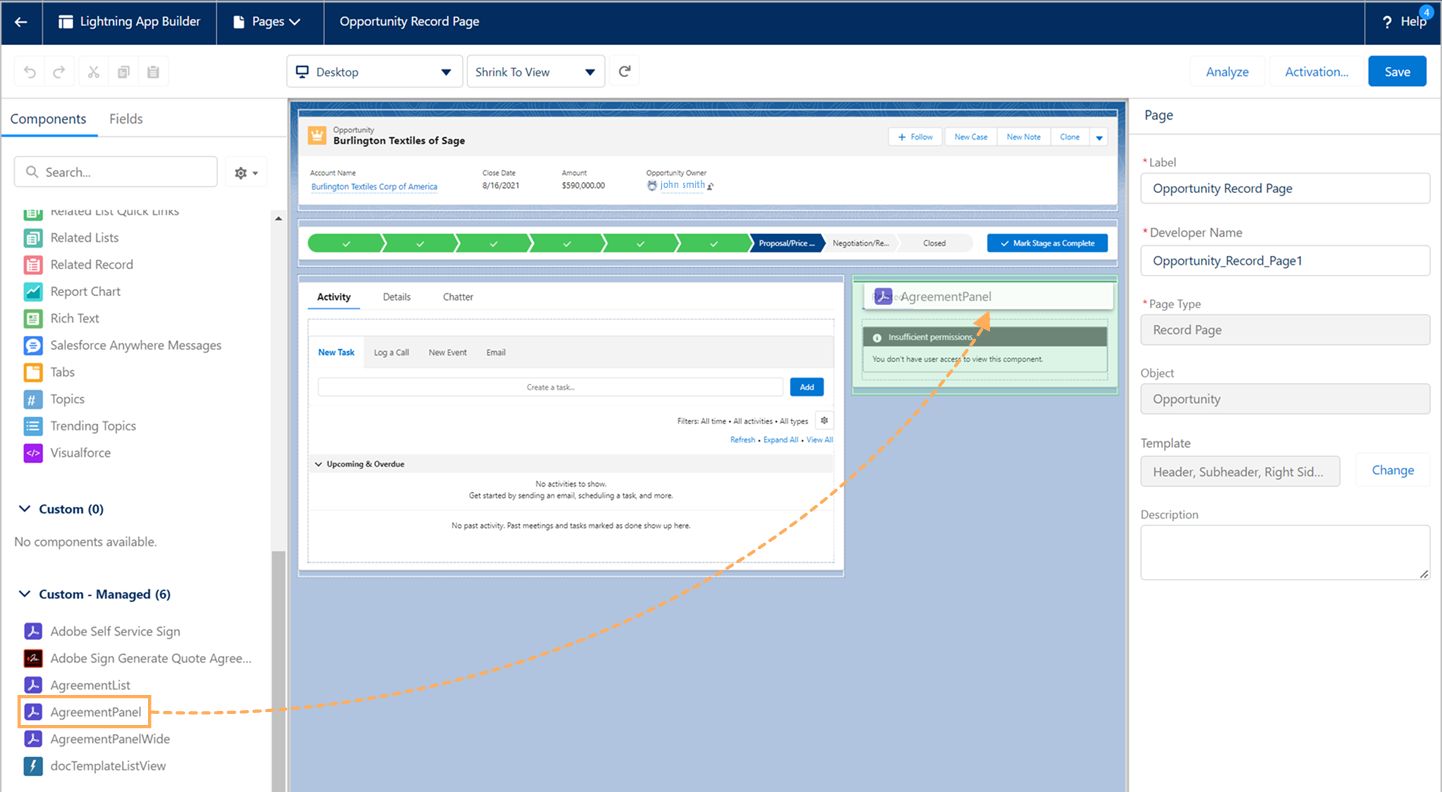Click the Follow button
Viewport: 1442px width, 792px height.
click(915, 137)
